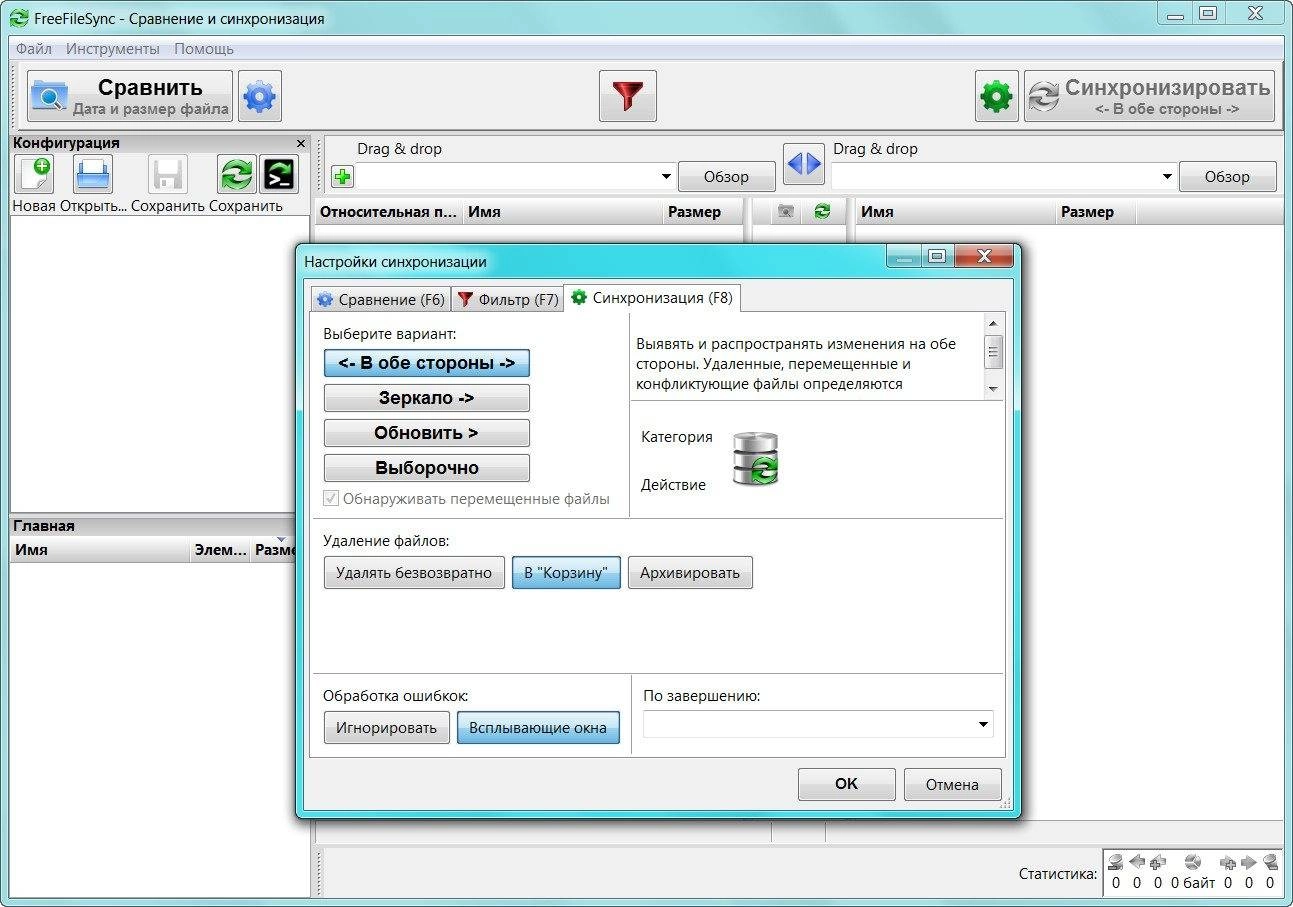Viewport: 1293px width, 907px height.
Task: Open a configuration file with Открыть icon
Action: click(x=93, y=174)
